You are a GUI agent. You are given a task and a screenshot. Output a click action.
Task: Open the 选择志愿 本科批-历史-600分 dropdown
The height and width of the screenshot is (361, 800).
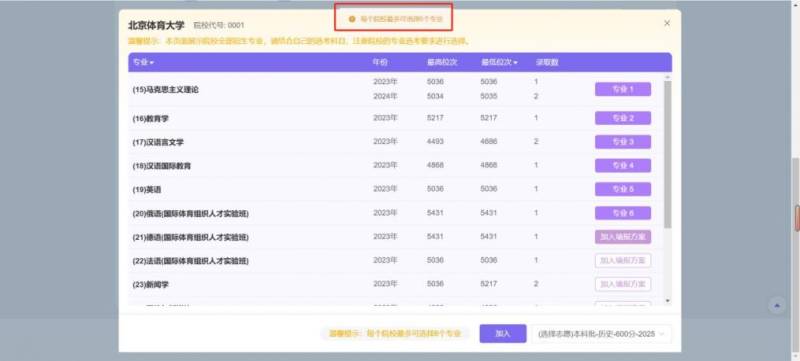tap(602, 334)
